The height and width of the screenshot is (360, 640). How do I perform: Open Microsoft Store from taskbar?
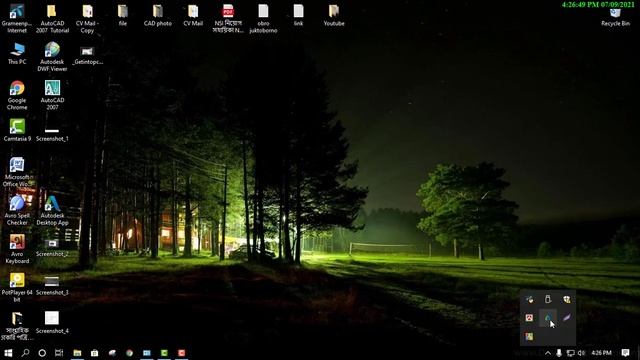94,353
